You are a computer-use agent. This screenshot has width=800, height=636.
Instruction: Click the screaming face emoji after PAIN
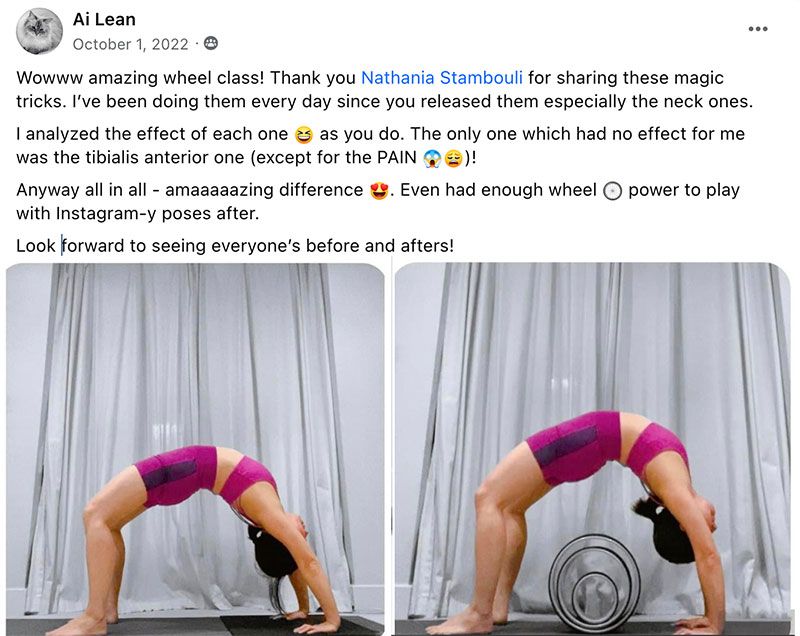pos(432,158)
